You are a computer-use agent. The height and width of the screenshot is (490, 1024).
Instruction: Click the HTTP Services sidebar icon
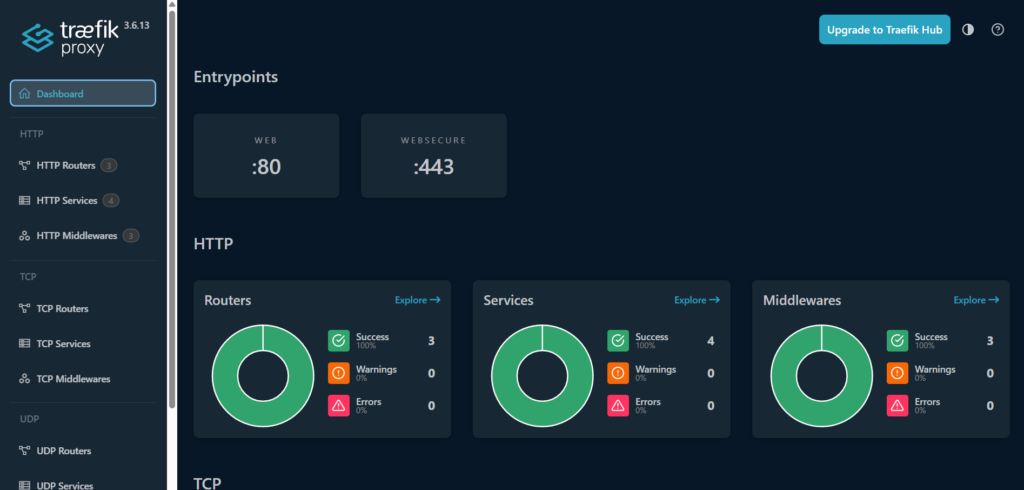tap(25, 201)
